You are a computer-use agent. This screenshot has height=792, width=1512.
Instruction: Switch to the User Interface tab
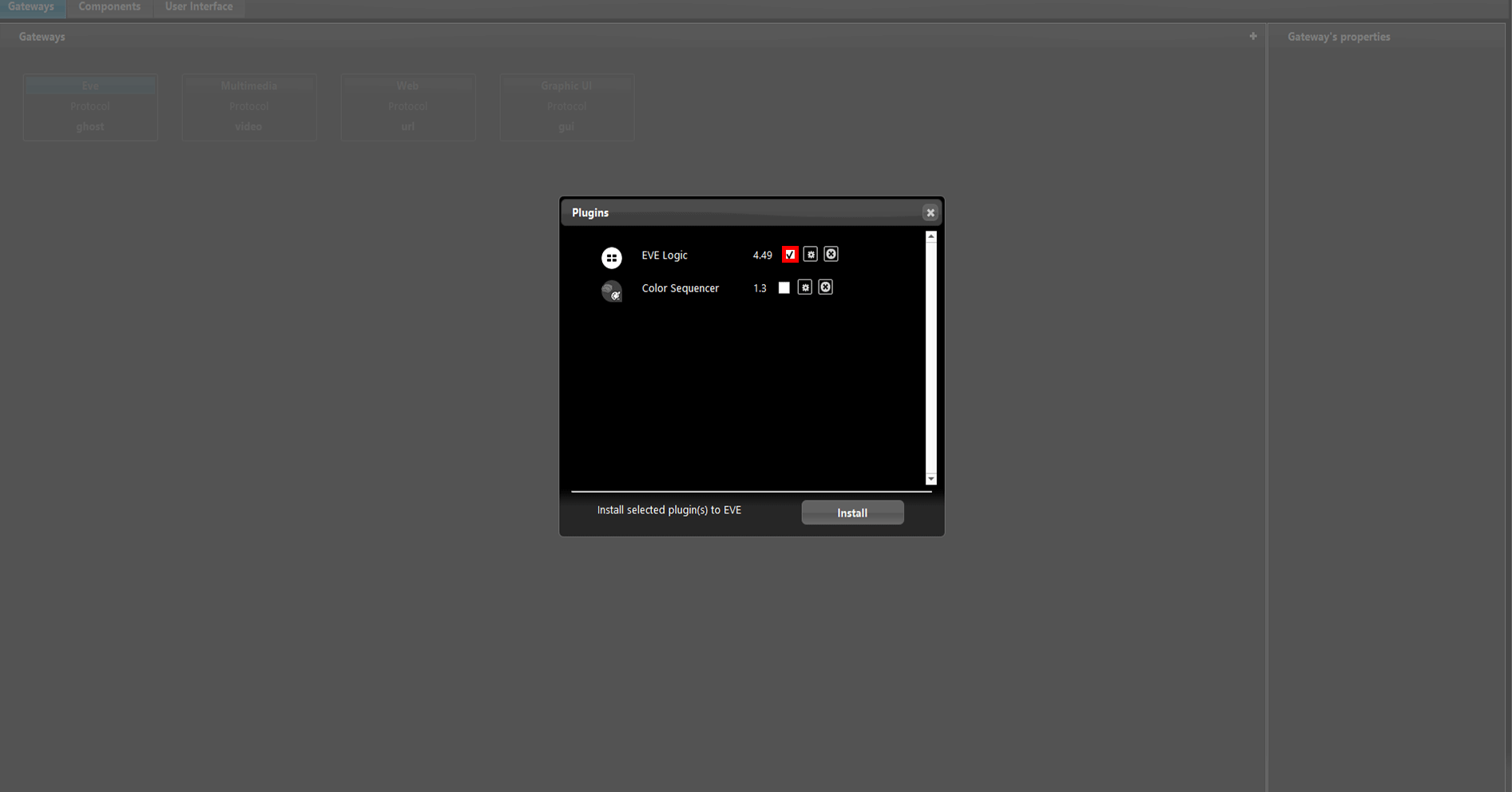[x=199, y=7]
